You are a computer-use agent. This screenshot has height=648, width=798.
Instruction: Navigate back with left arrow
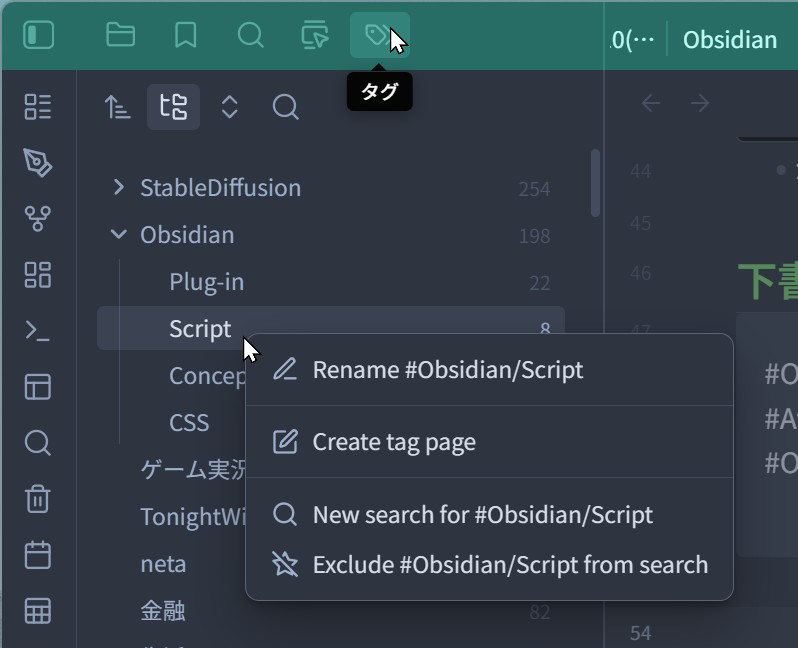pyautogui.click(x=651, y=103)
